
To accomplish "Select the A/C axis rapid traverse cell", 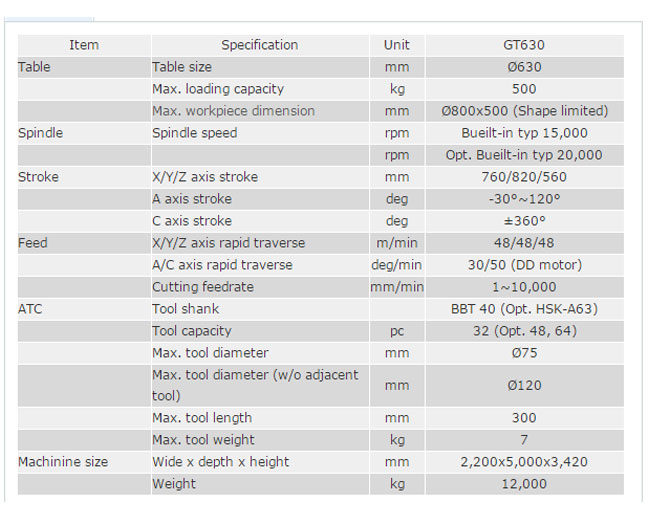I will tap(222, 265).
